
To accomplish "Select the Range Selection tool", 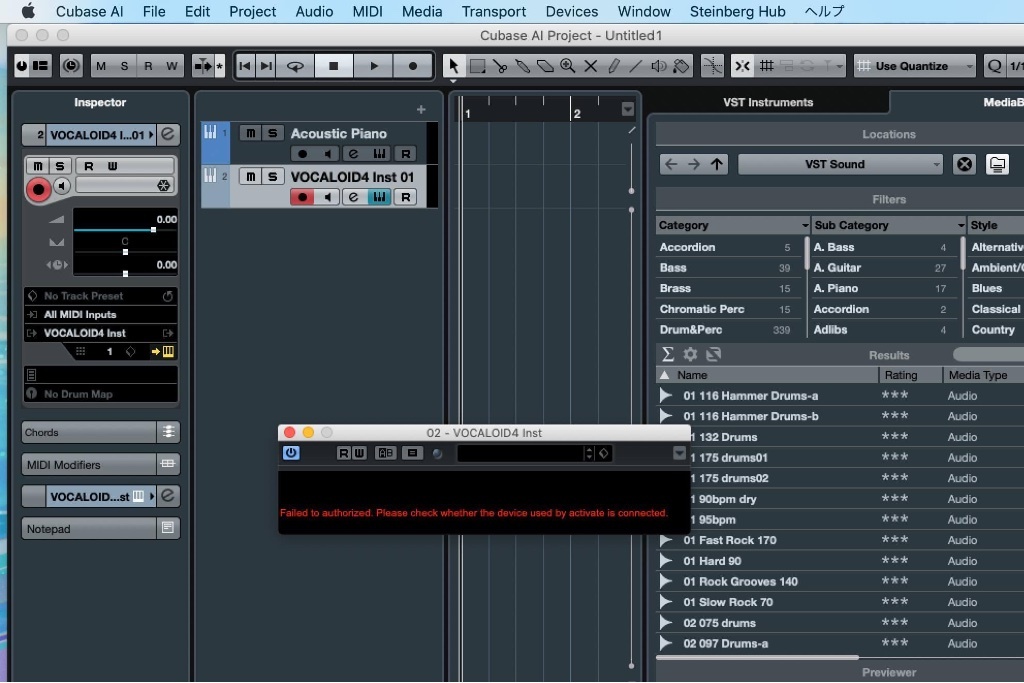I will 477,66.
